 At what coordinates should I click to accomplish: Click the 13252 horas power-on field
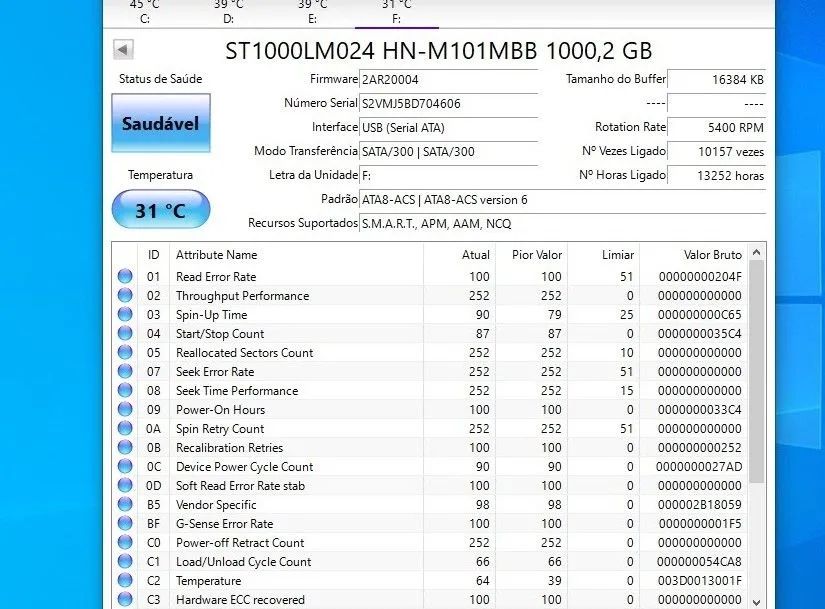click(716, 176)
